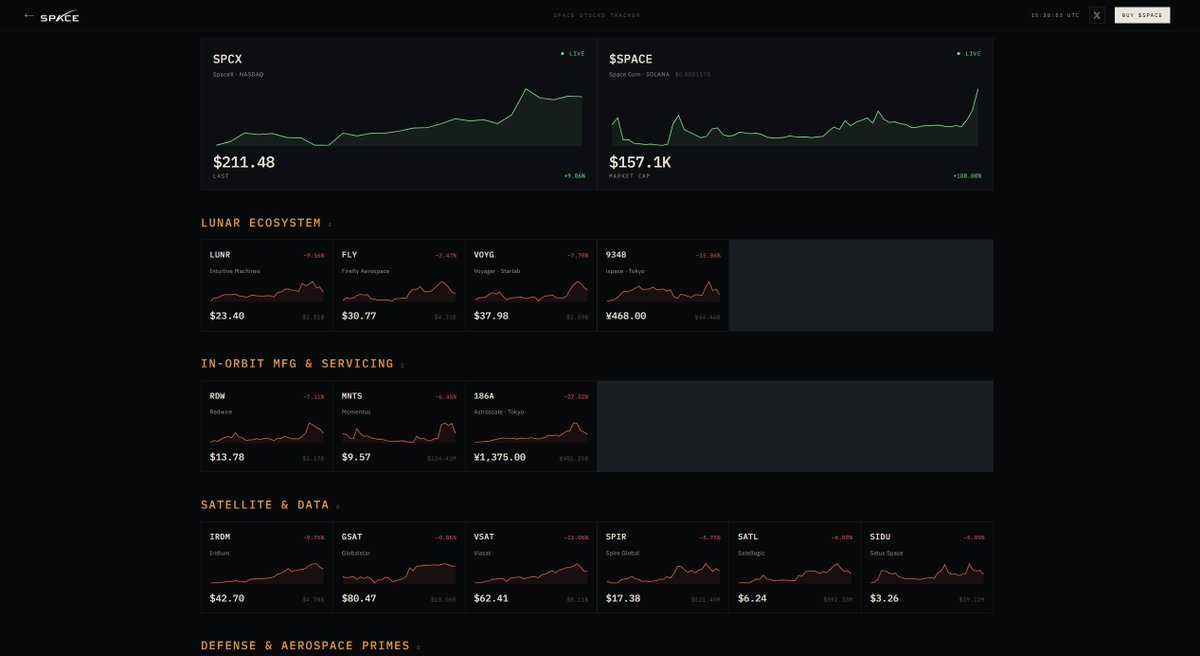
Task: Open the VOYG Voyager Starlab card
Action: (531, 285)
